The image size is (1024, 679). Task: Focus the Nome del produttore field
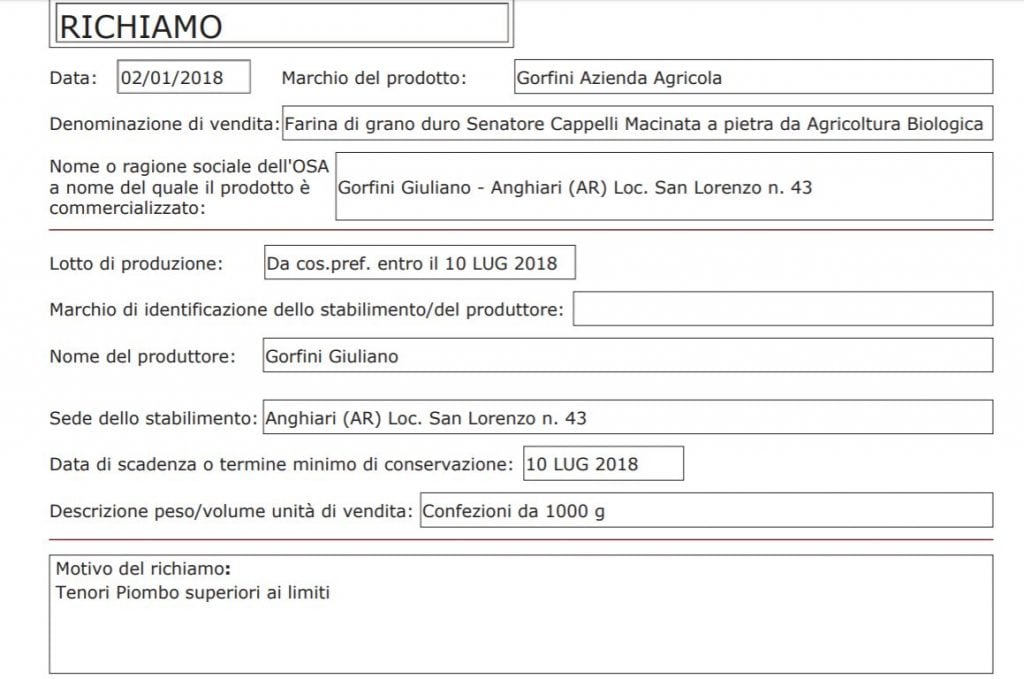click(628, 355)
